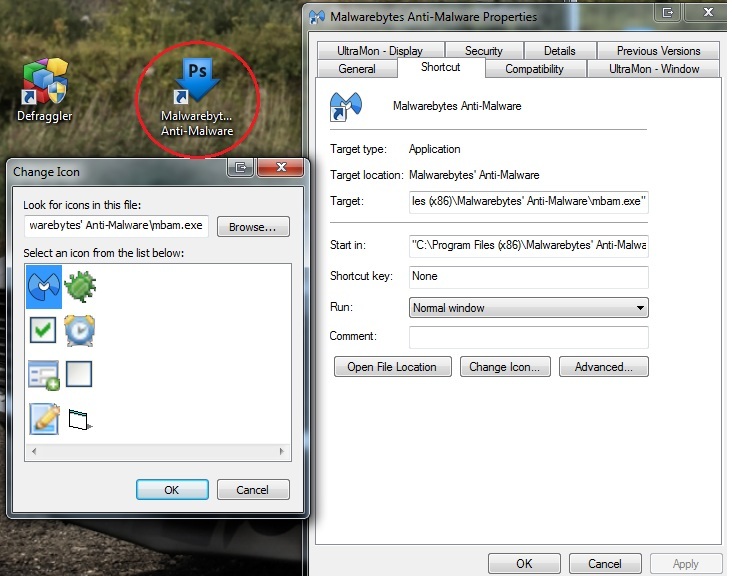Select the blank gray square icon
Image resolution: width=732 pixels, height=576 pixels.
(79, 374)
